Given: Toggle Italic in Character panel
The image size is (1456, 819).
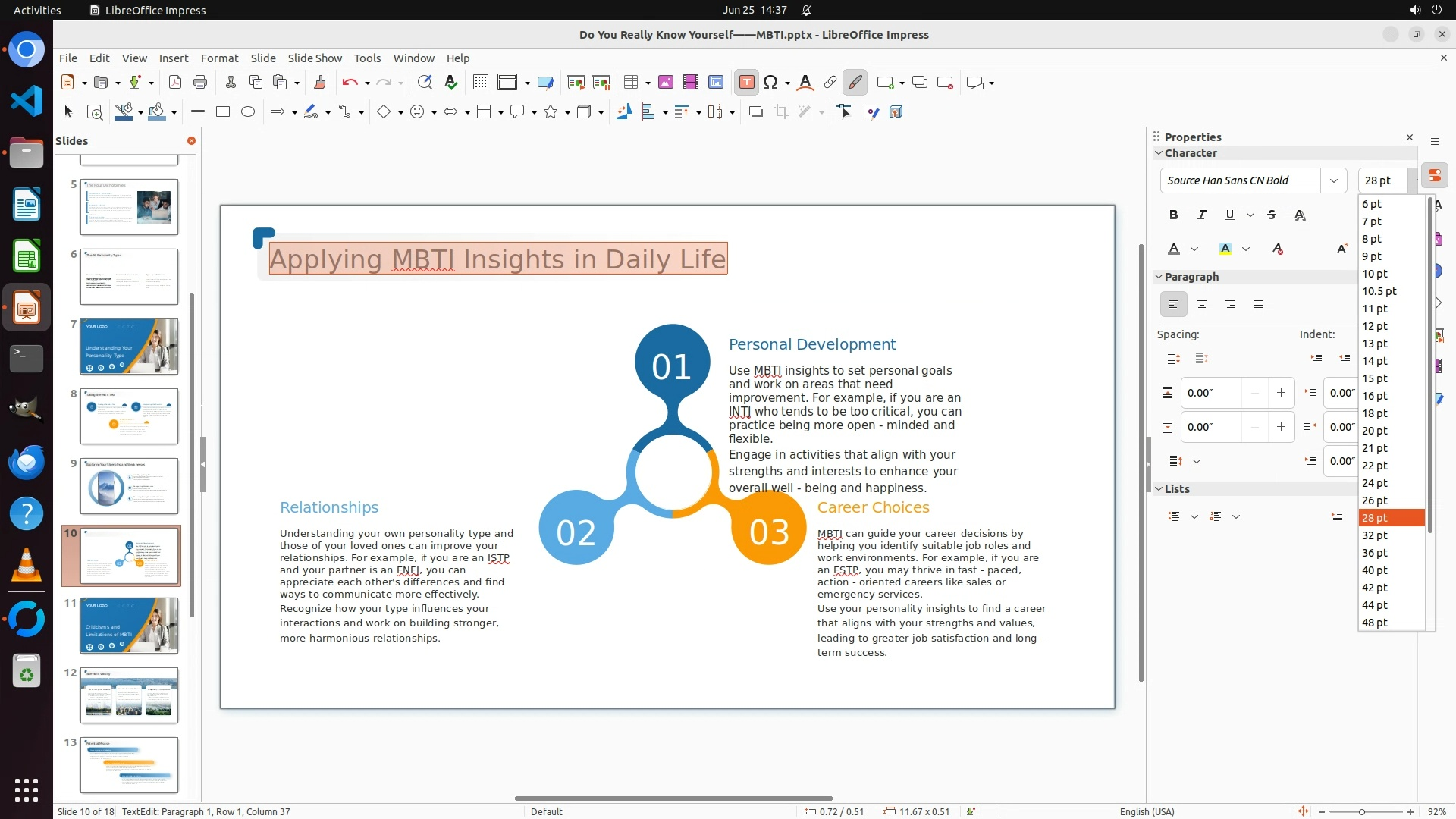Looking at the screenshot, I should [1201, 215].
